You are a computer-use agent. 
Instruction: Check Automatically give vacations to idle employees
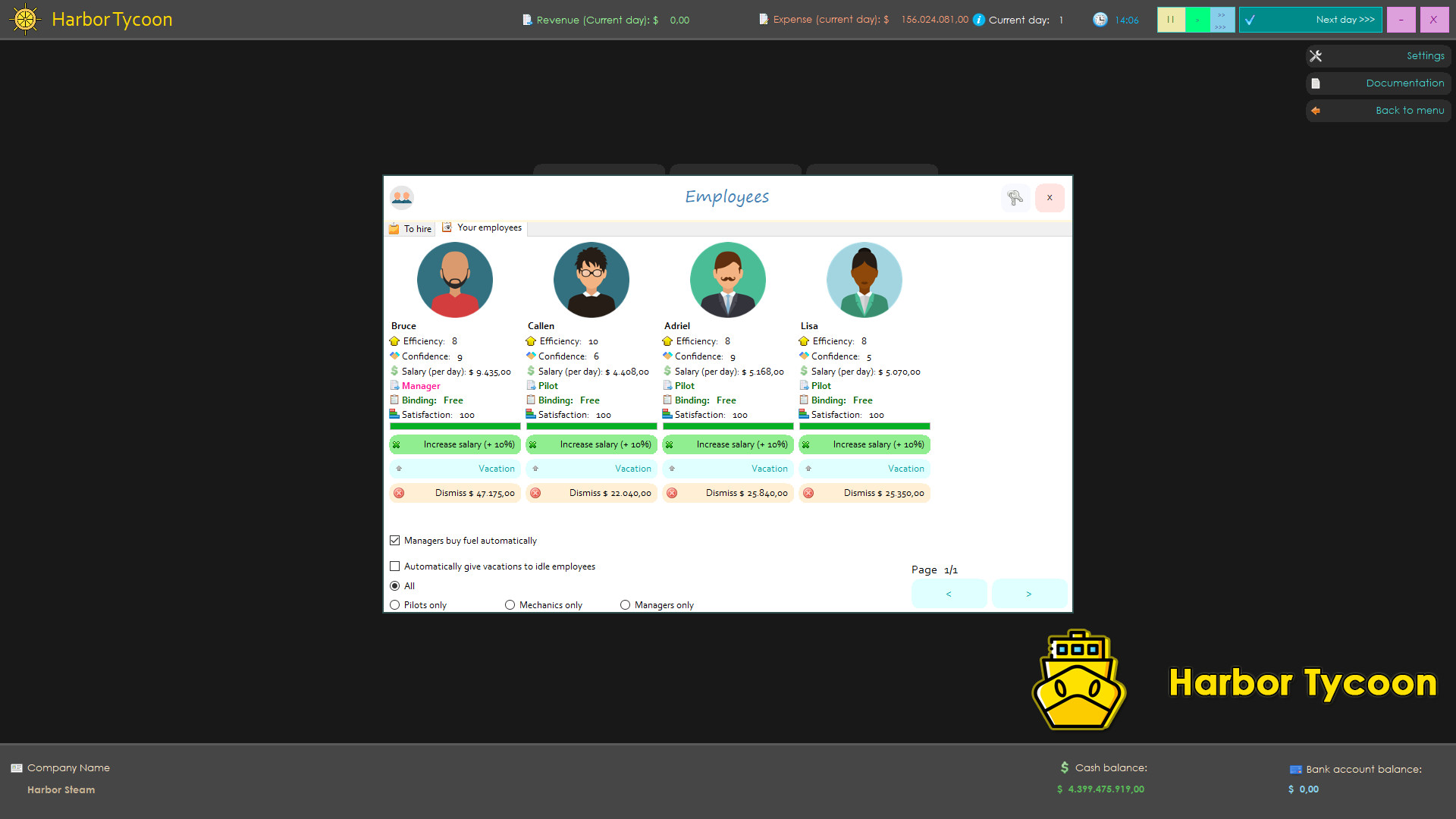[x=394, y=566]
